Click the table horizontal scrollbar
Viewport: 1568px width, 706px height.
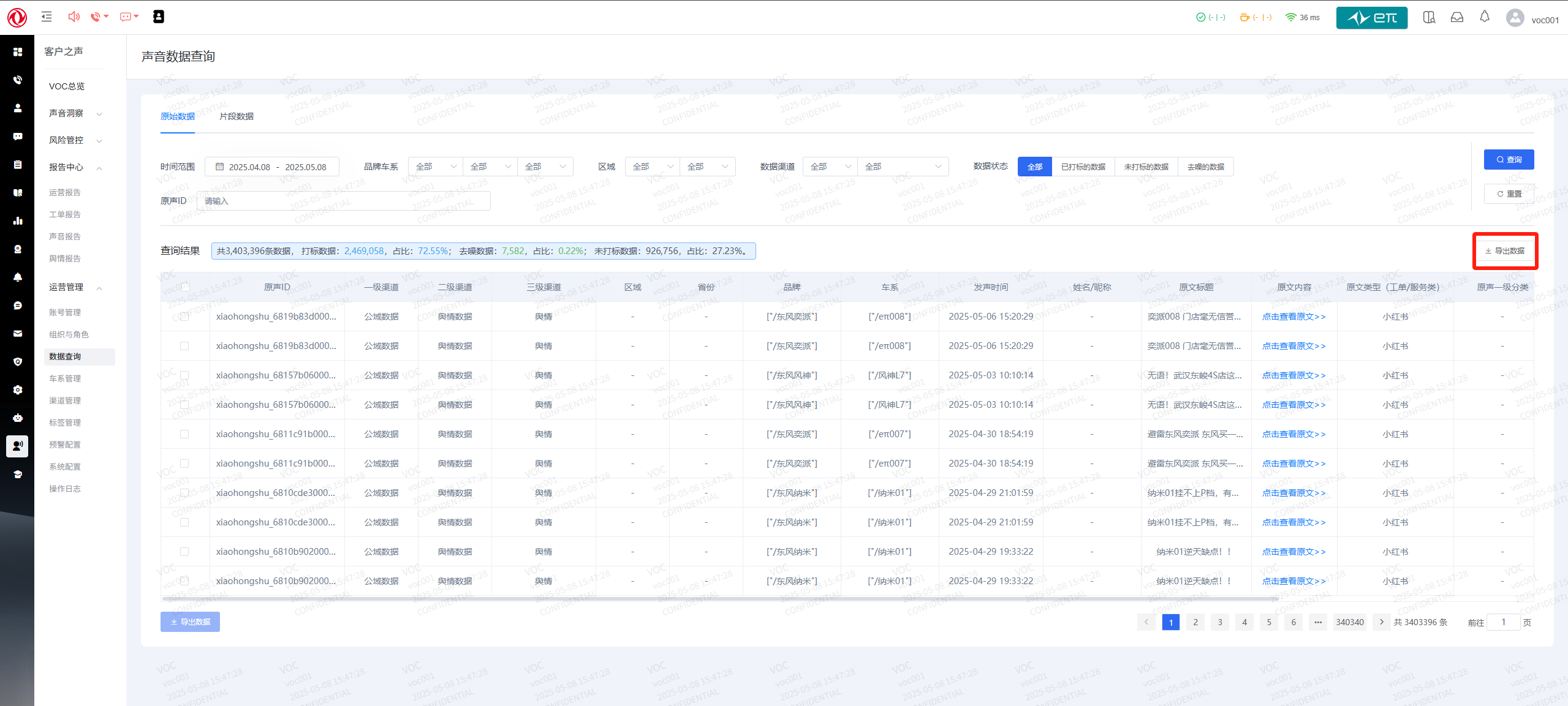720,599
